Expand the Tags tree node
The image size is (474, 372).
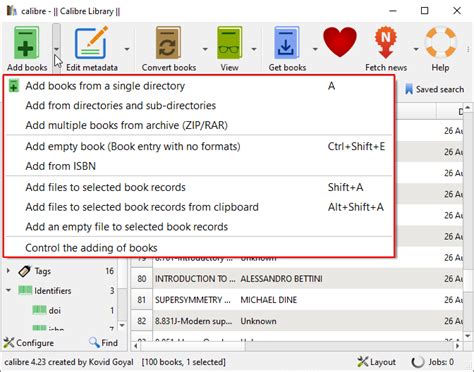click(8, 271)
